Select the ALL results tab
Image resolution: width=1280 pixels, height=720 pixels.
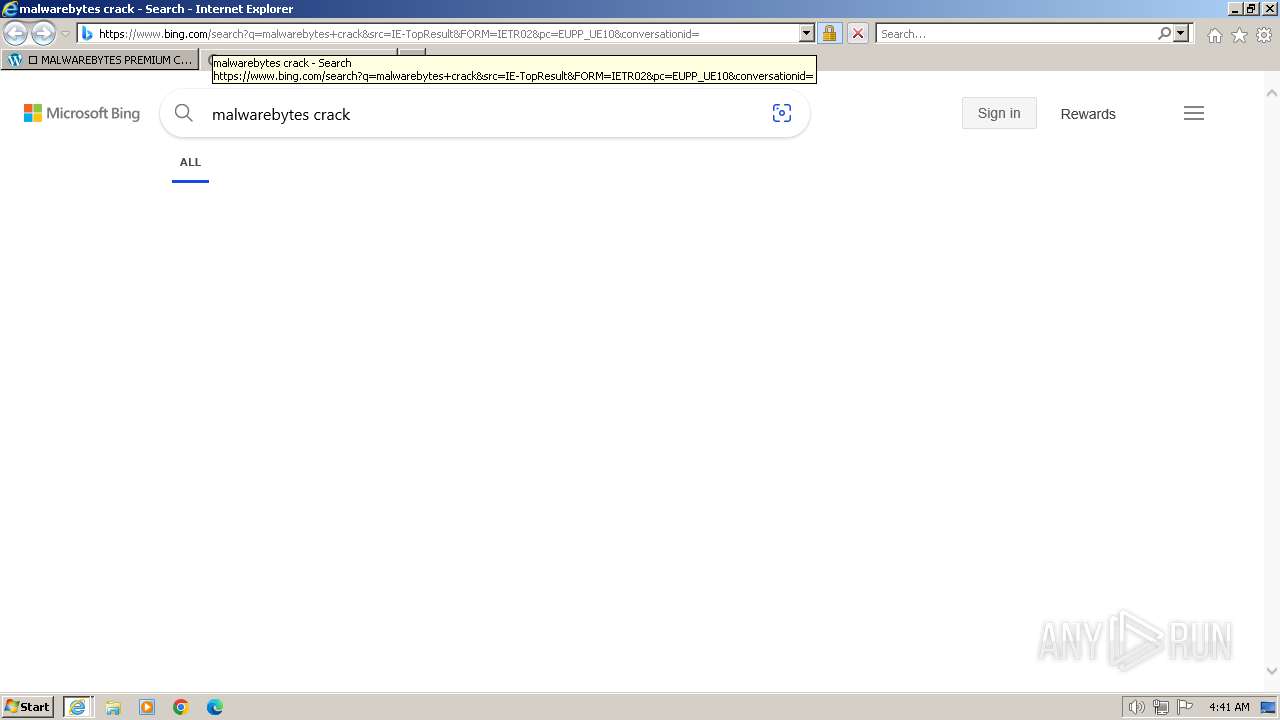click(190, 162)
